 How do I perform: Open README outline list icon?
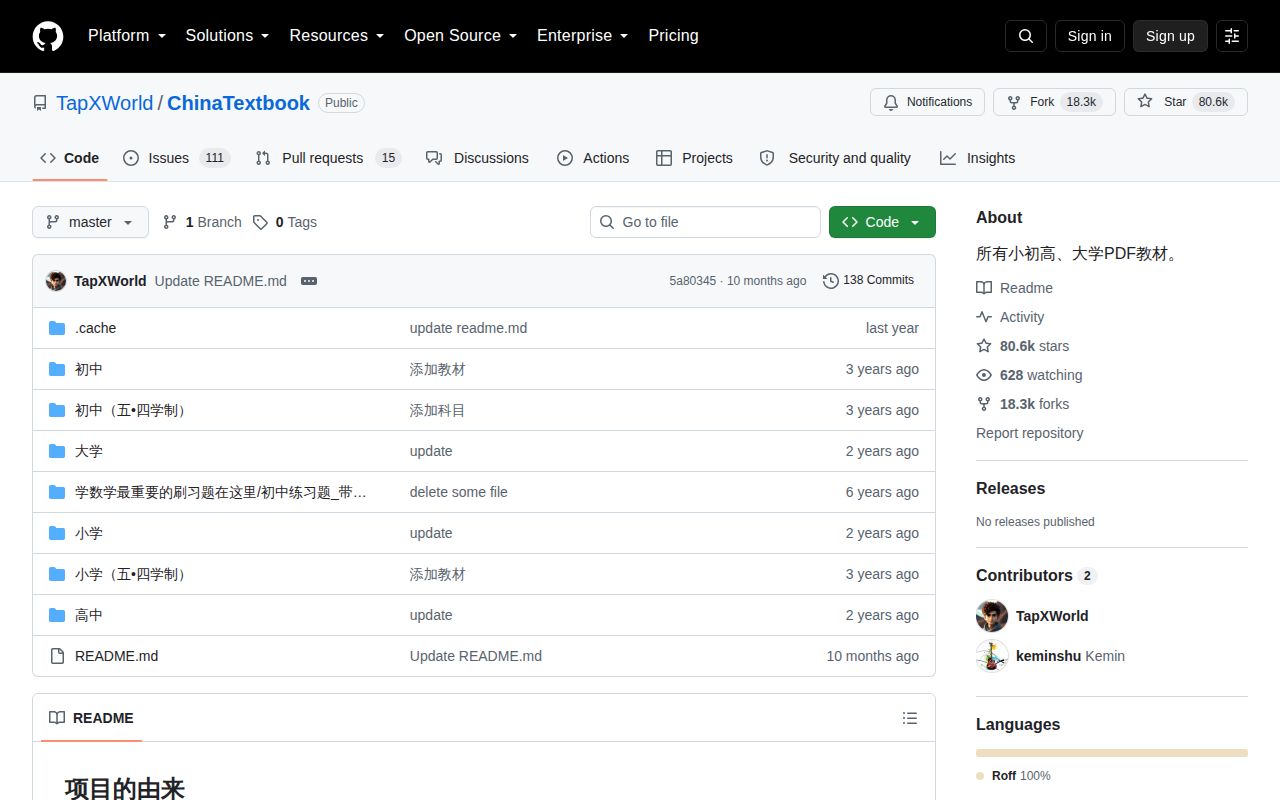pyautogui.click(x=909, y=718)
